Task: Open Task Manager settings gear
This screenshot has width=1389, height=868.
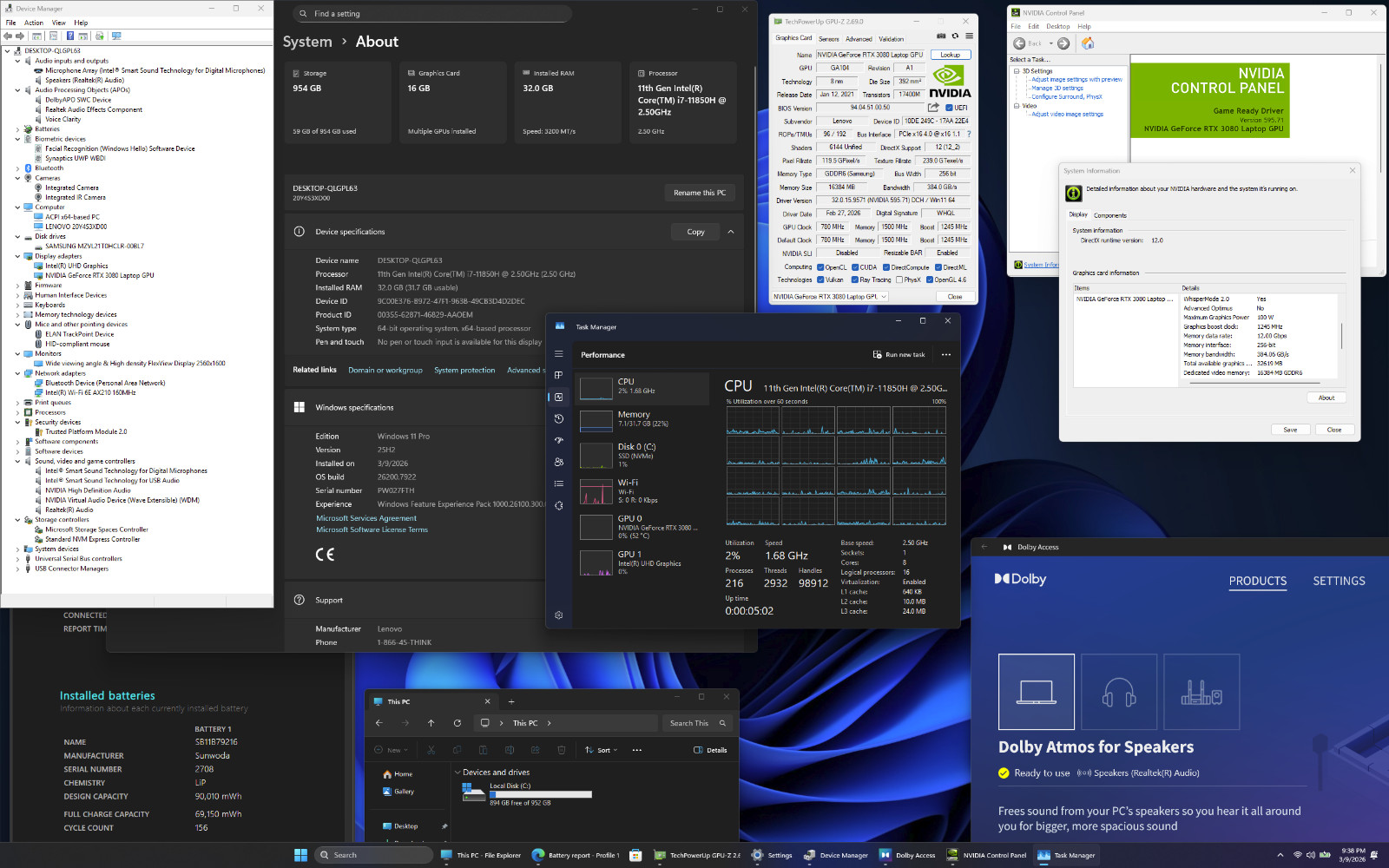Action: (x=559, y=615)
